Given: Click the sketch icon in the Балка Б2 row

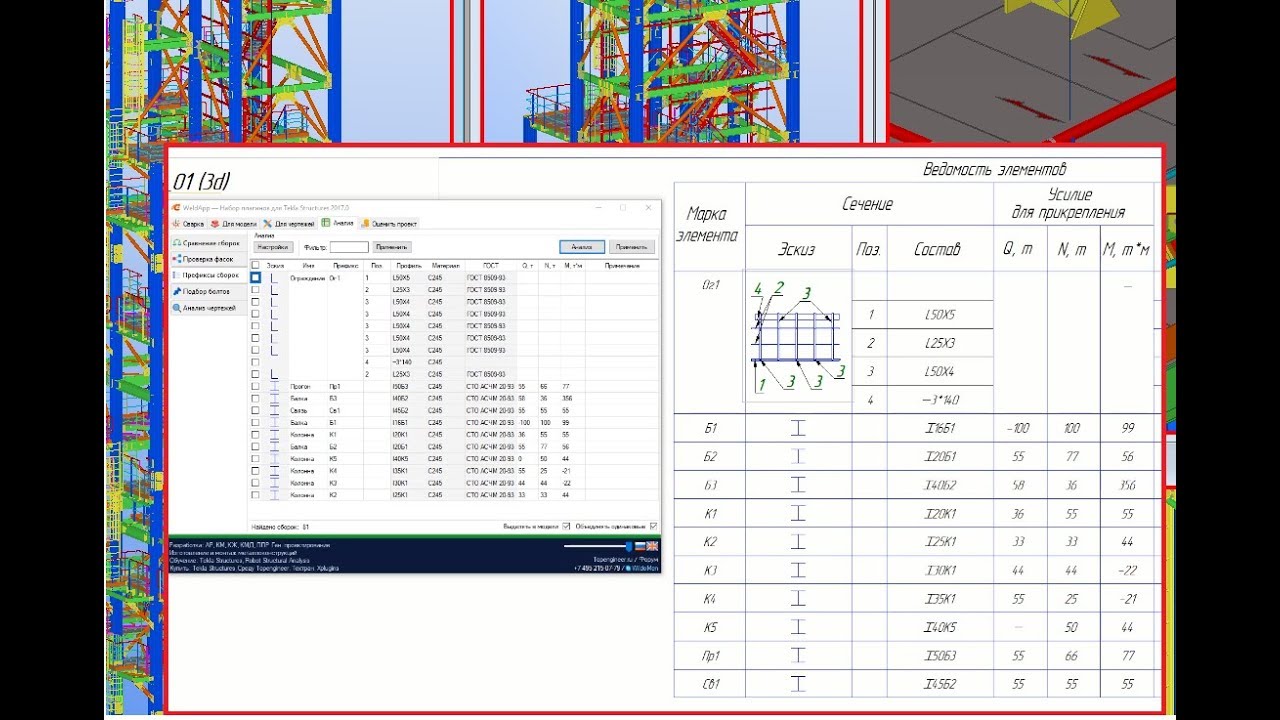Looking at the screenshot, I should click(x=274, y=446).
